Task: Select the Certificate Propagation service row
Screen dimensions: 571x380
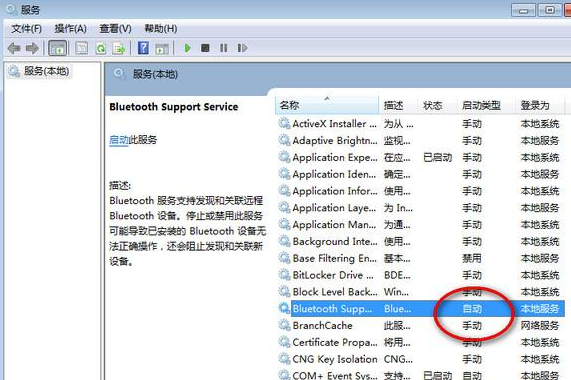Action: tap(420, 343)
